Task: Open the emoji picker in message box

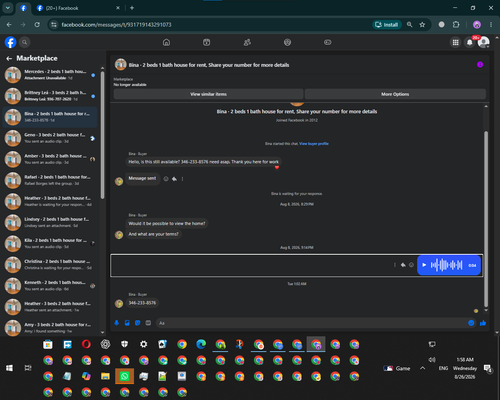Action: coord(471,323)
